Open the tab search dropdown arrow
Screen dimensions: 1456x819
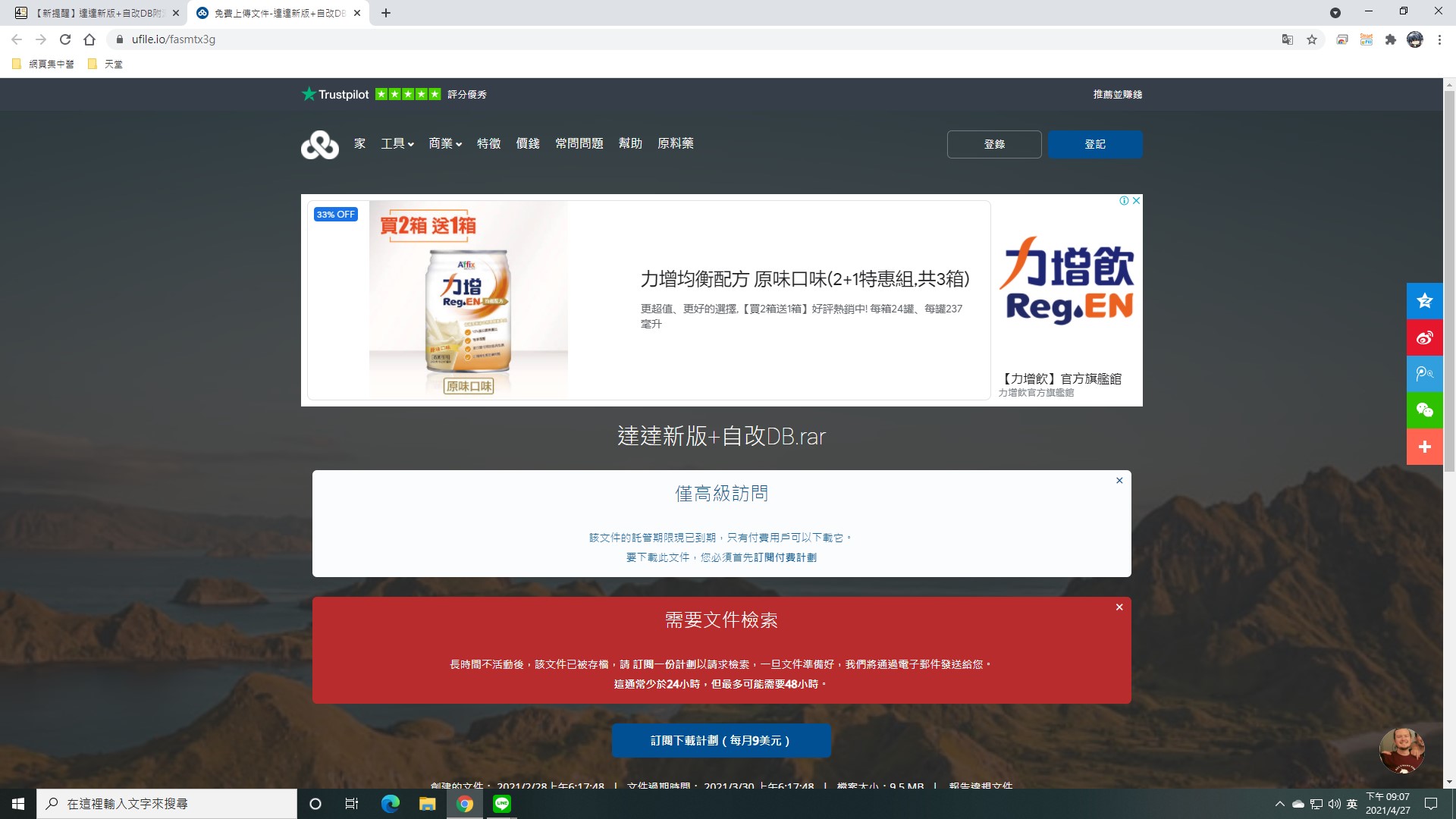pyautogui.click(x=1335, y=13)
